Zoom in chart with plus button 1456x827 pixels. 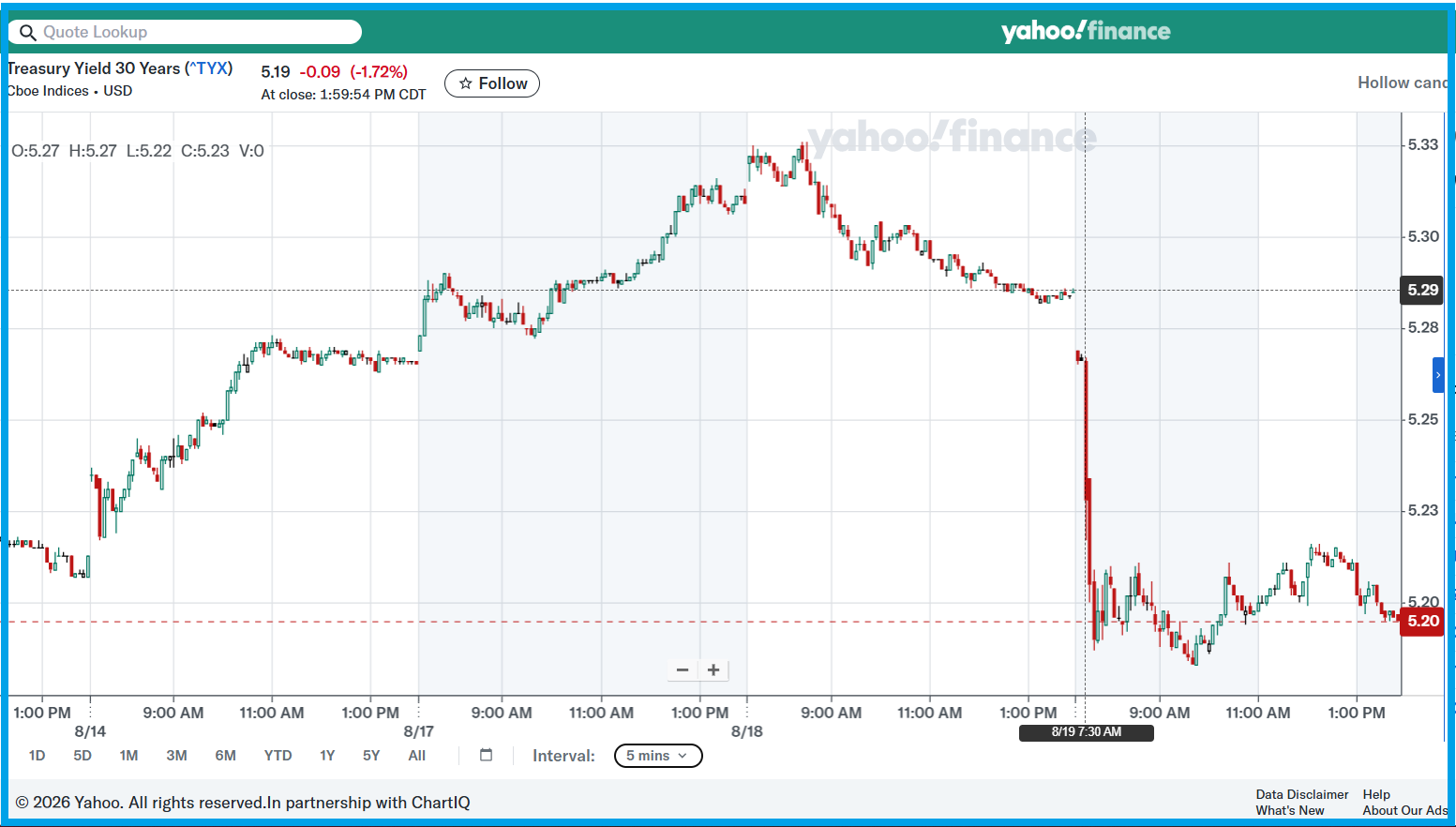(x=713, y=669)
